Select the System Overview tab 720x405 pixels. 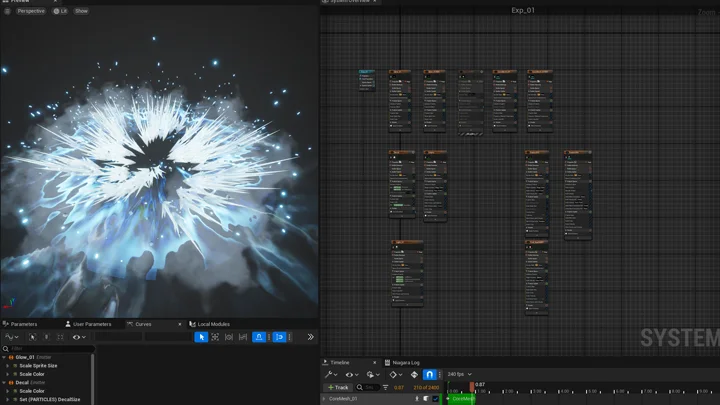click(350, 1)
